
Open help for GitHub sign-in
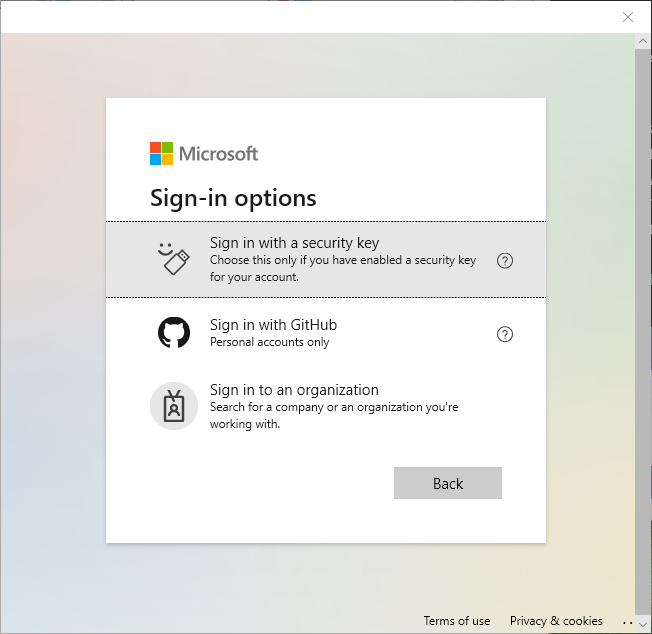(505, 334)
